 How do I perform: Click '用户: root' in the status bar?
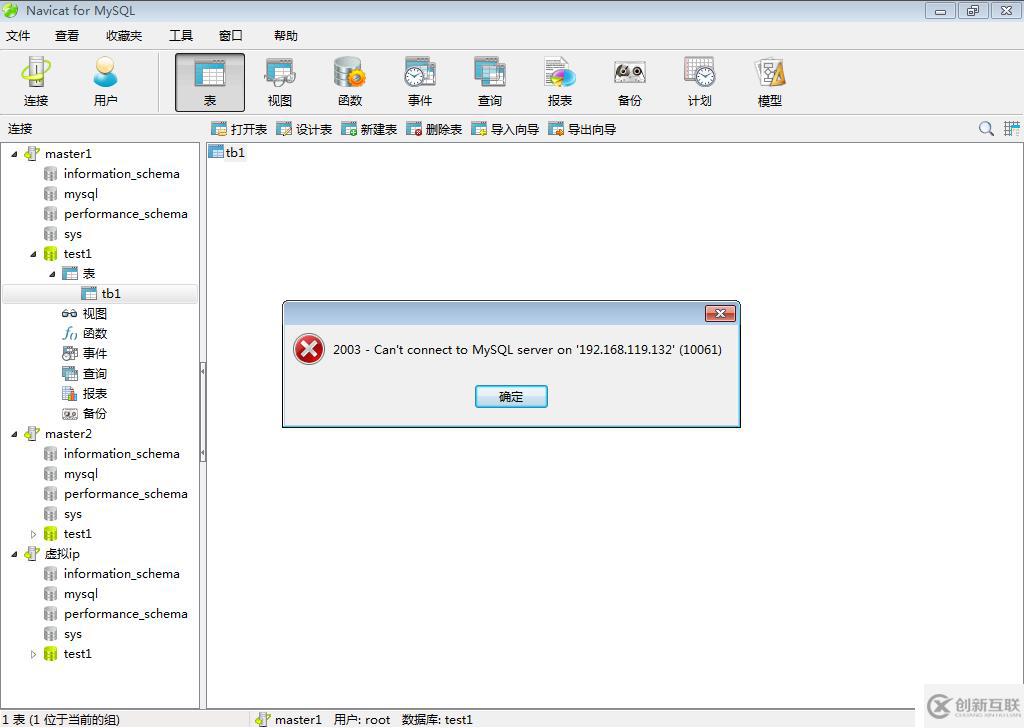(x=362, y=720)
